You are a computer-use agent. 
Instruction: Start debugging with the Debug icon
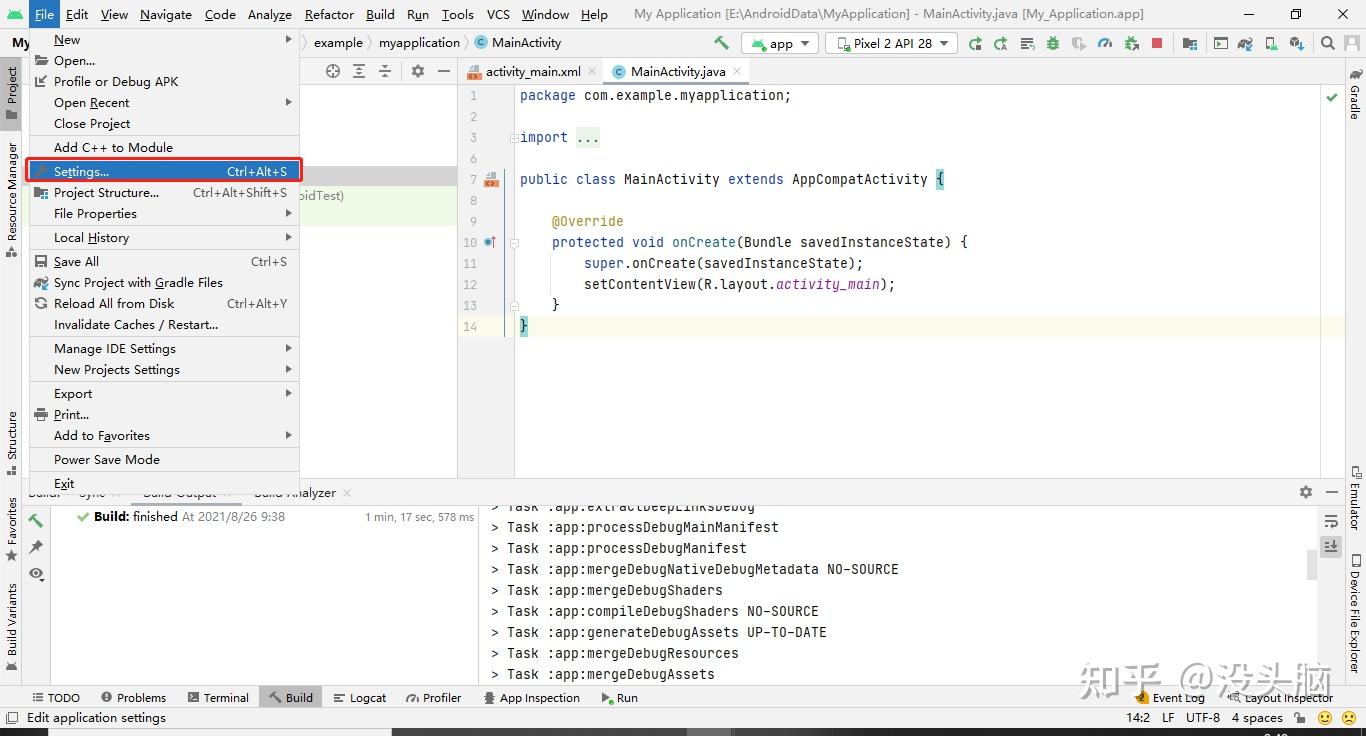click(x=1053, y=43)
